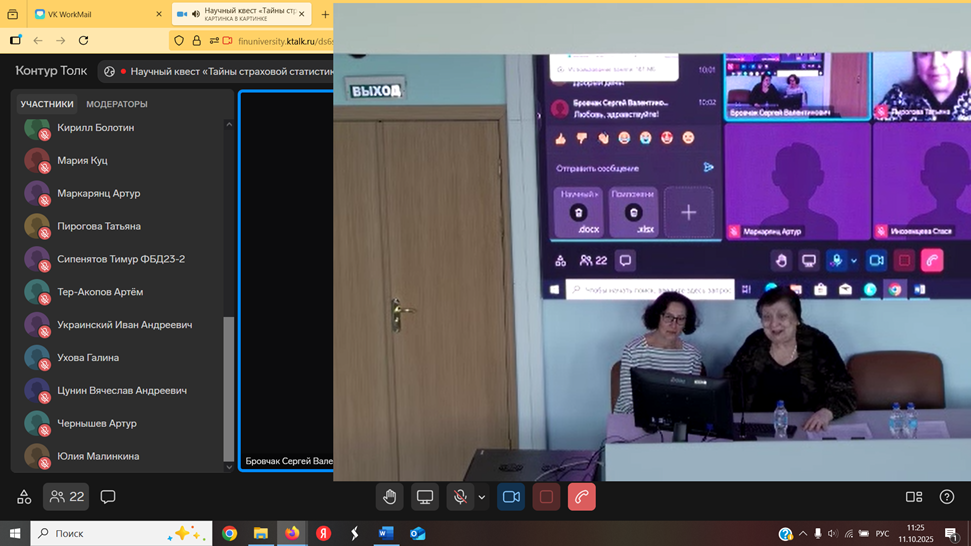Change the video layout view icon
The image size is (971, 546).
913,497
